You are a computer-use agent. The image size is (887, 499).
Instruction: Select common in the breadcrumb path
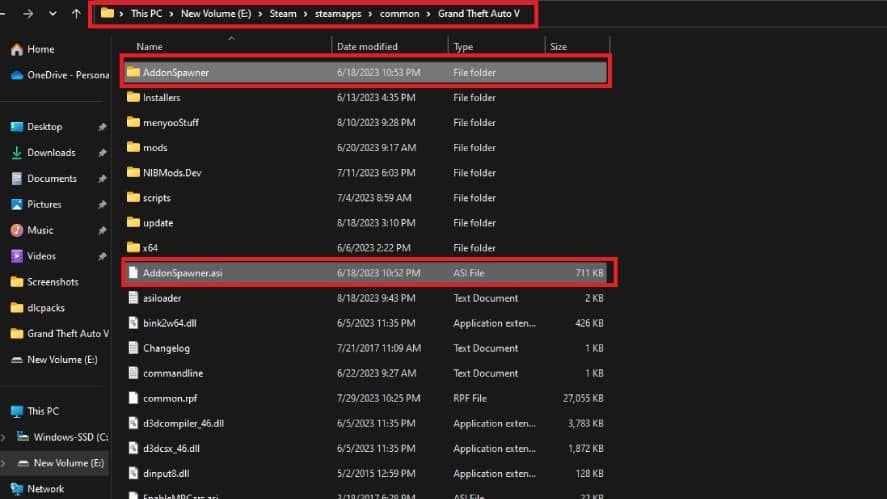[399, 14]
